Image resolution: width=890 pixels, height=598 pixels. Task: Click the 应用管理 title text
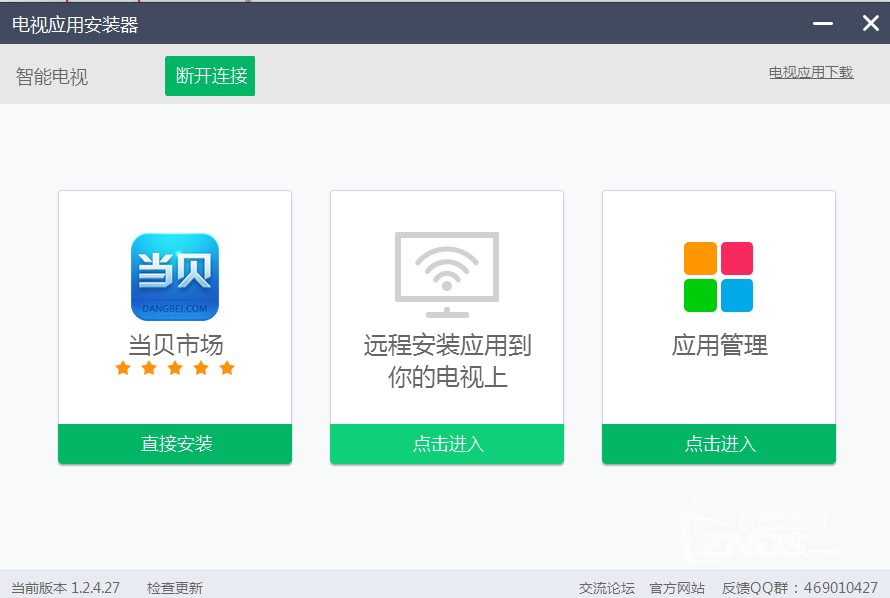point(719,345)
